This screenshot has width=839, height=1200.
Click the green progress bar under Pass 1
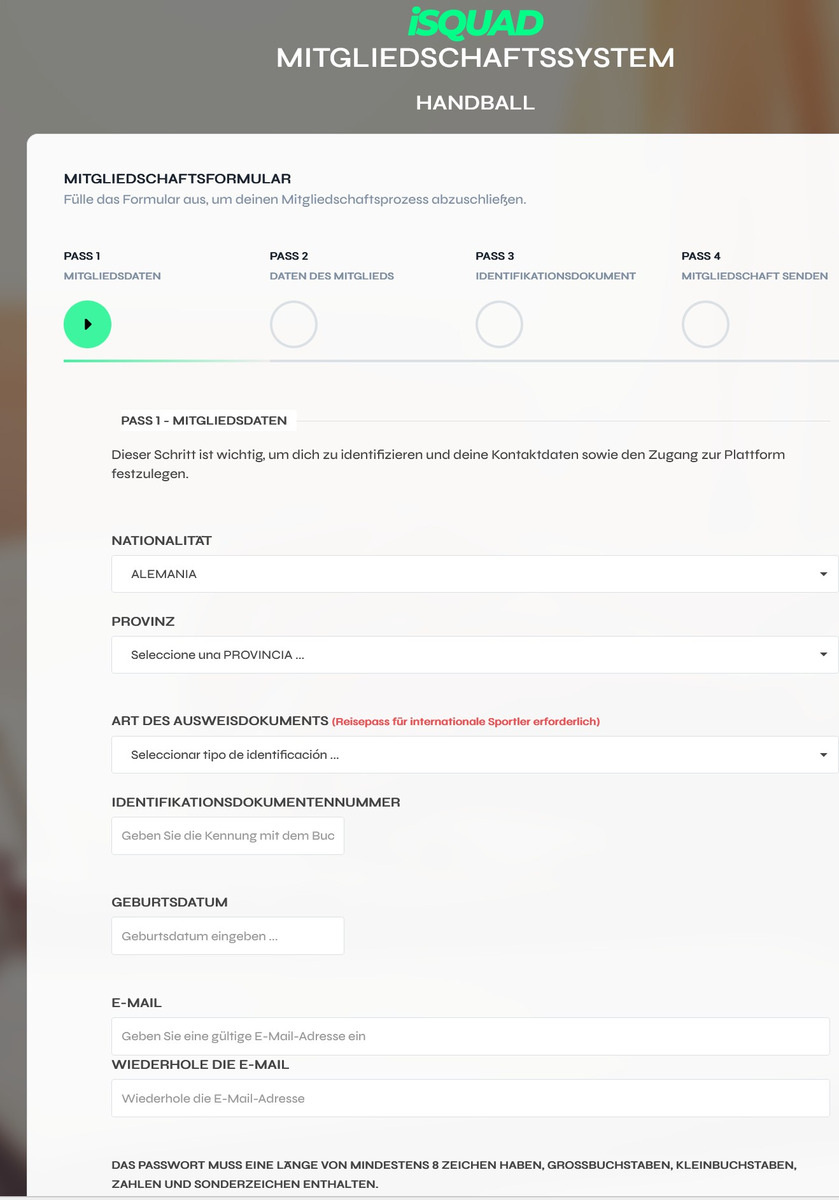(165, 360)
